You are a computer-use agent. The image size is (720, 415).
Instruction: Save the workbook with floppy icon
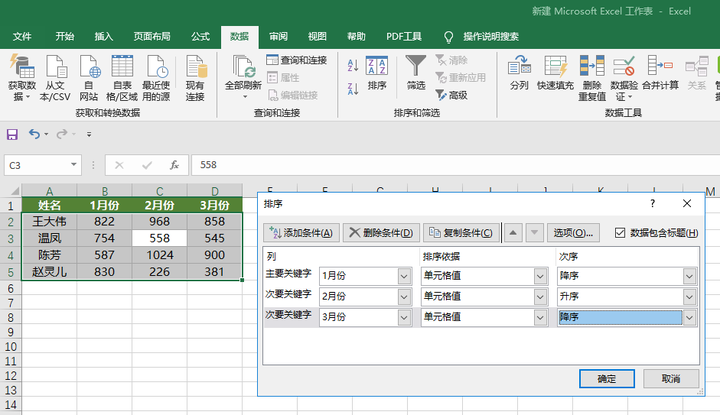(12, 134)
